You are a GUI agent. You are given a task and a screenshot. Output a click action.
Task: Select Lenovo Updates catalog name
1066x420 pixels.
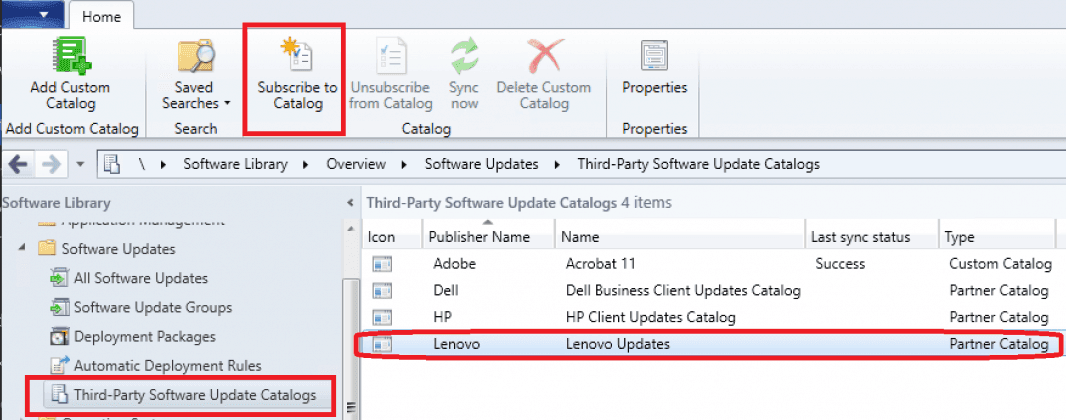point(617,345)
